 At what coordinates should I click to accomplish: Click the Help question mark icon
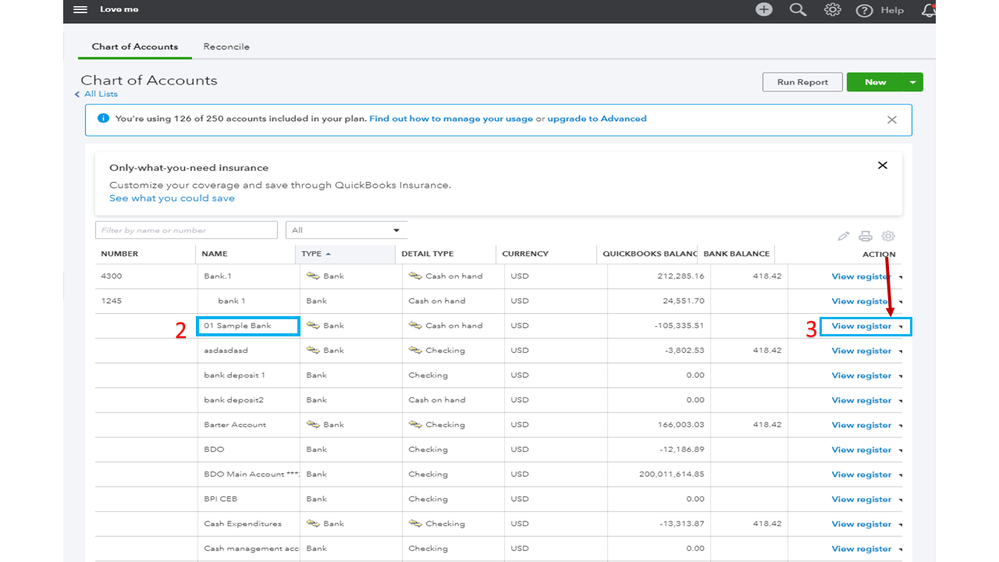coord(864,11)
